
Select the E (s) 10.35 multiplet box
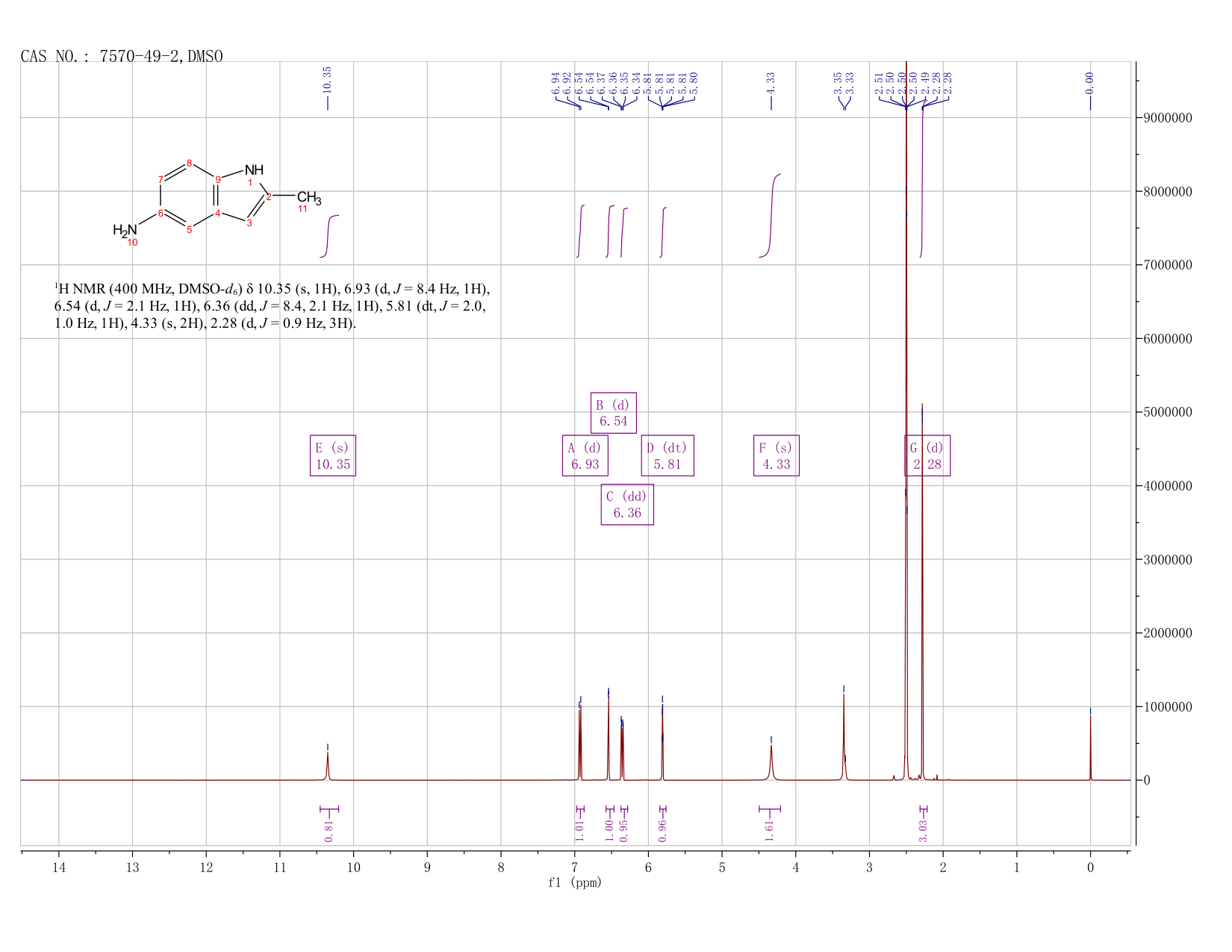pyautogui.click(x=333, y=455)
